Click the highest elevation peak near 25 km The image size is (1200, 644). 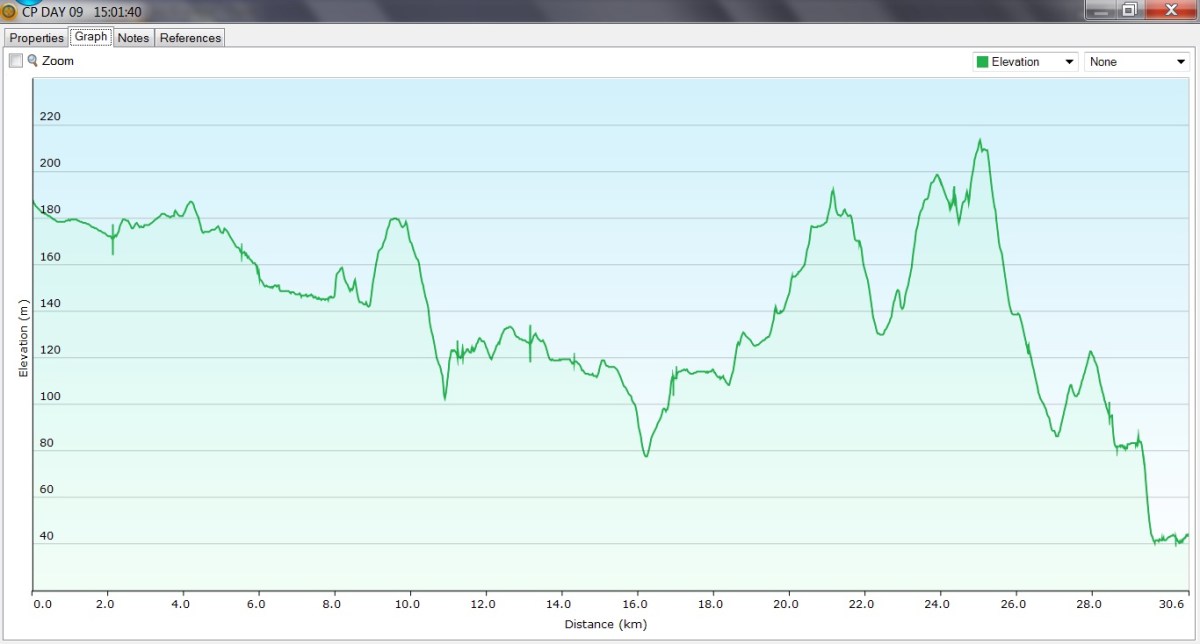click(x=980, y=140)
